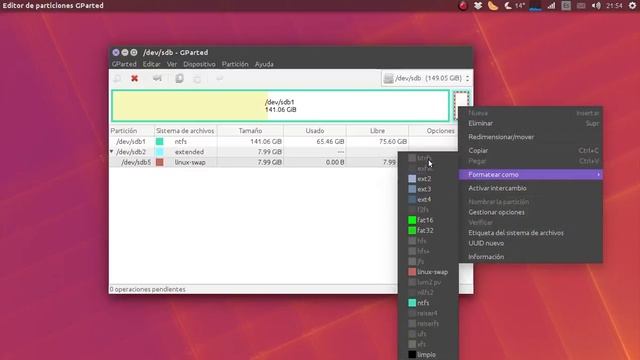Collapse the /dev/sdb2 extended partition tree
Image resolution: width=640 pixels, height=360 pixels.
coord(111,151)
